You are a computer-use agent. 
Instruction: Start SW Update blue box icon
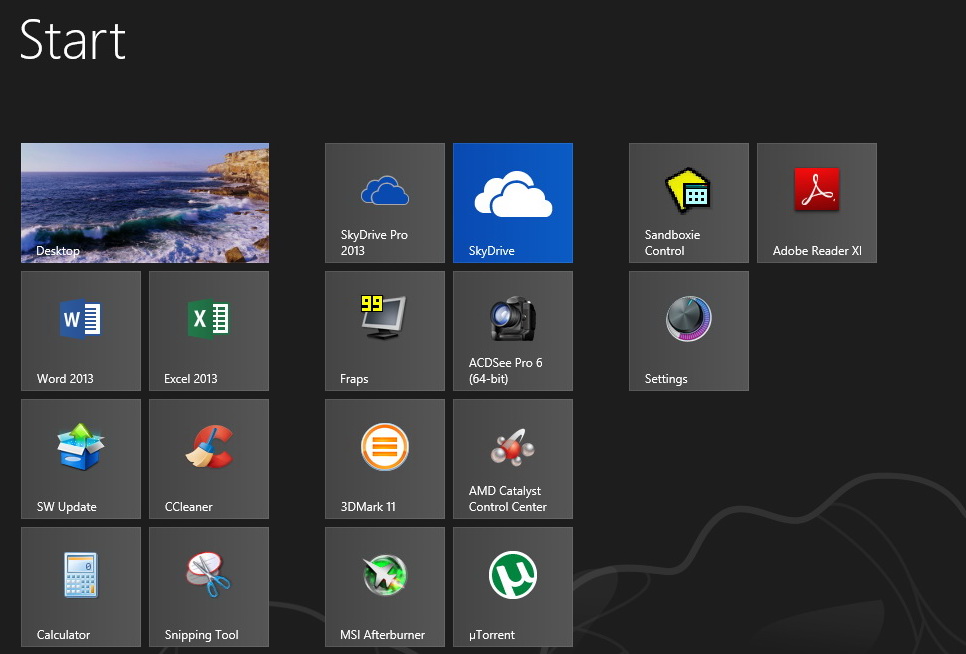coord(81,446)
